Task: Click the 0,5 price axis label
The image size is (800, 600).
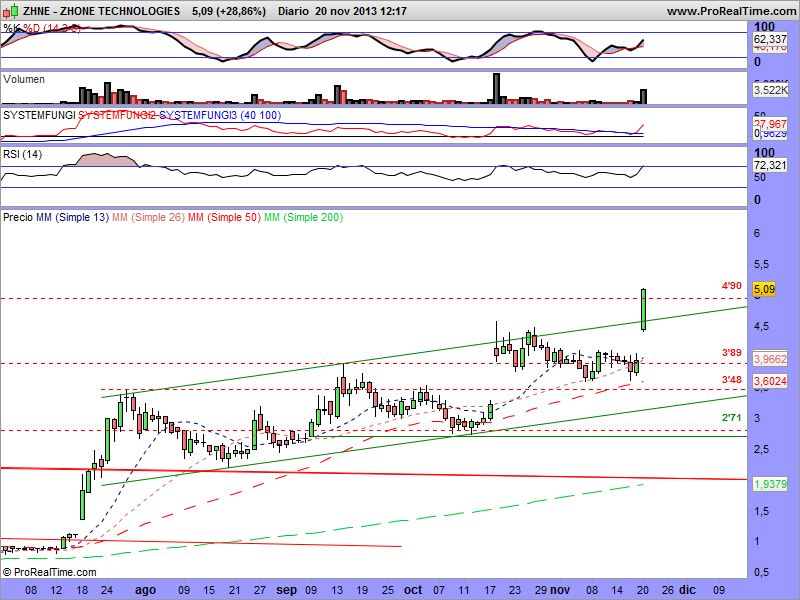Action: tap(762, 573)
